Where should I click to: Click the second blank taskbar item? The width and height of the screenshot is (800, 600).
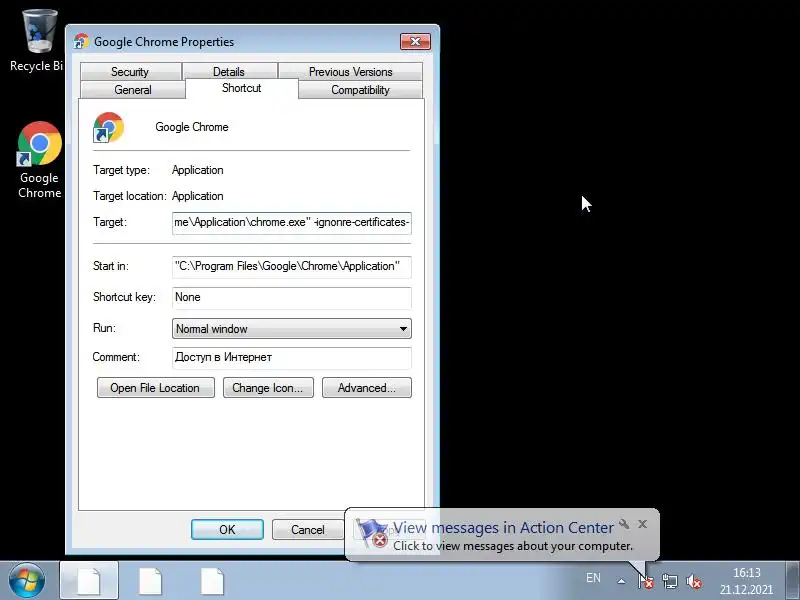(x=151, y=581)
